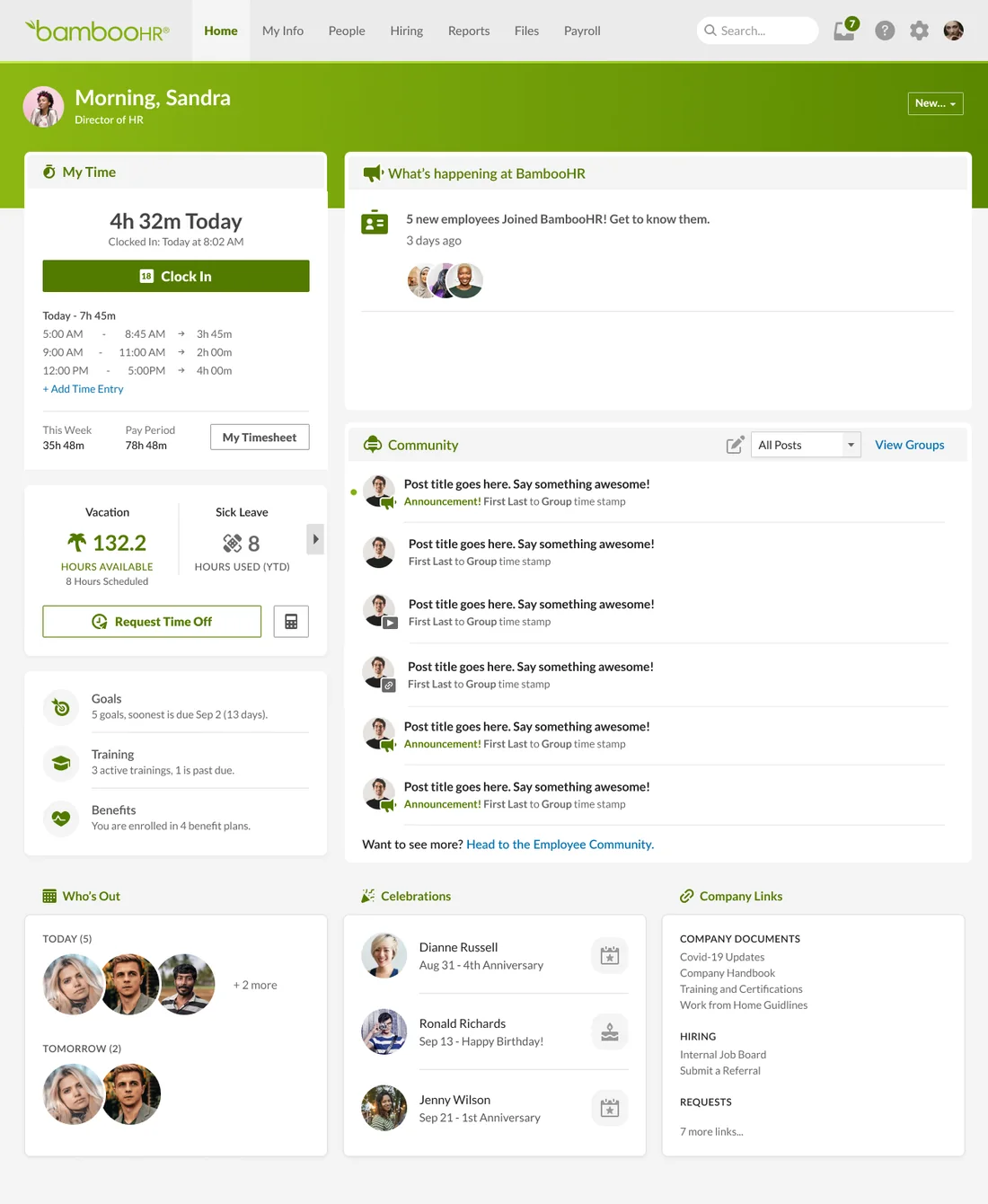Screen dimensions: 988x1204
Task: Show next time off category arrow
Action: pos(315,539)
